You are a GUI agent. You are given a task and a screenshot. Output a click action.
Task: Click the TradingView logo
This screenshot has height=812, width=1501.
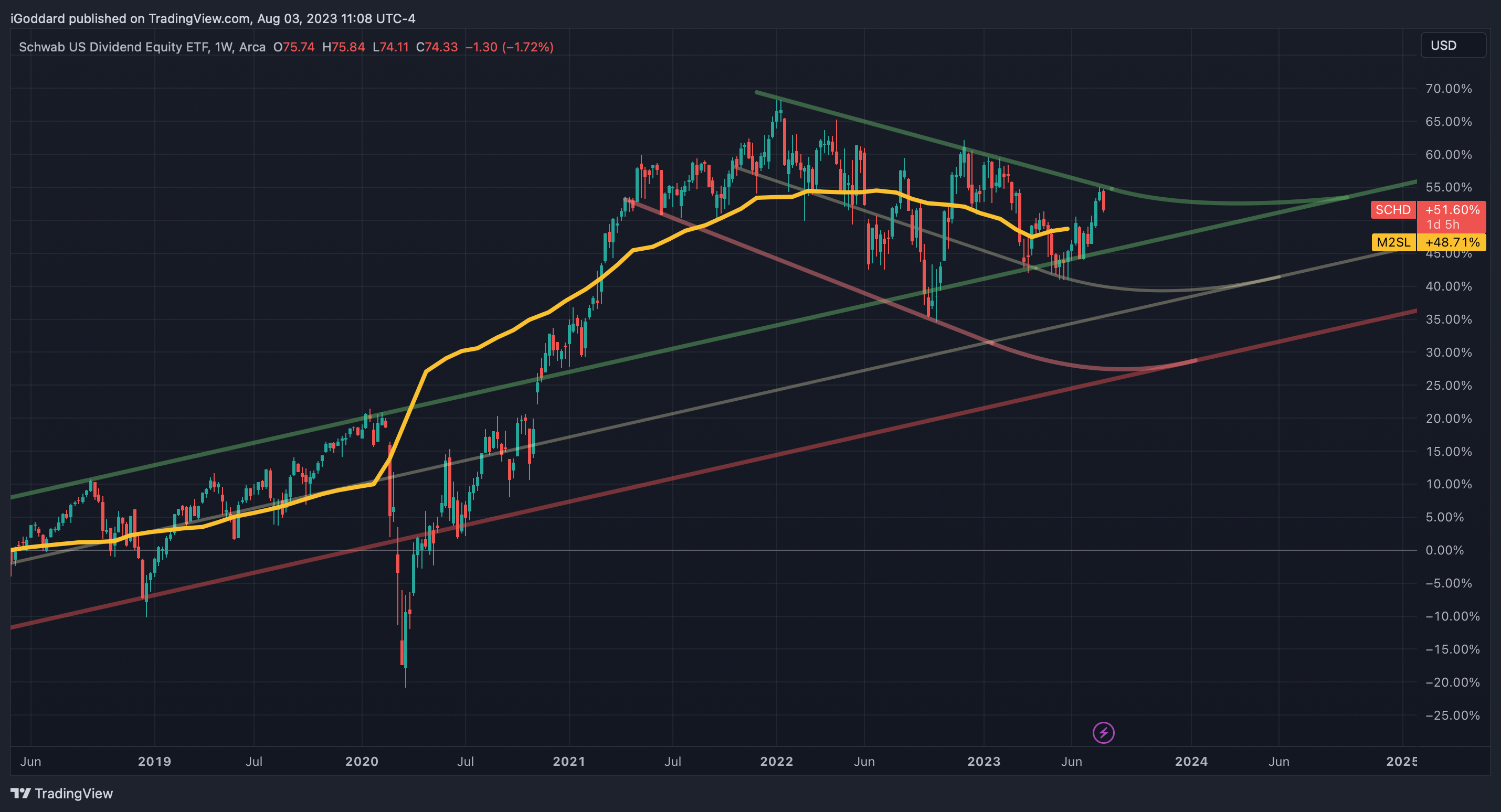coord(62,793)
